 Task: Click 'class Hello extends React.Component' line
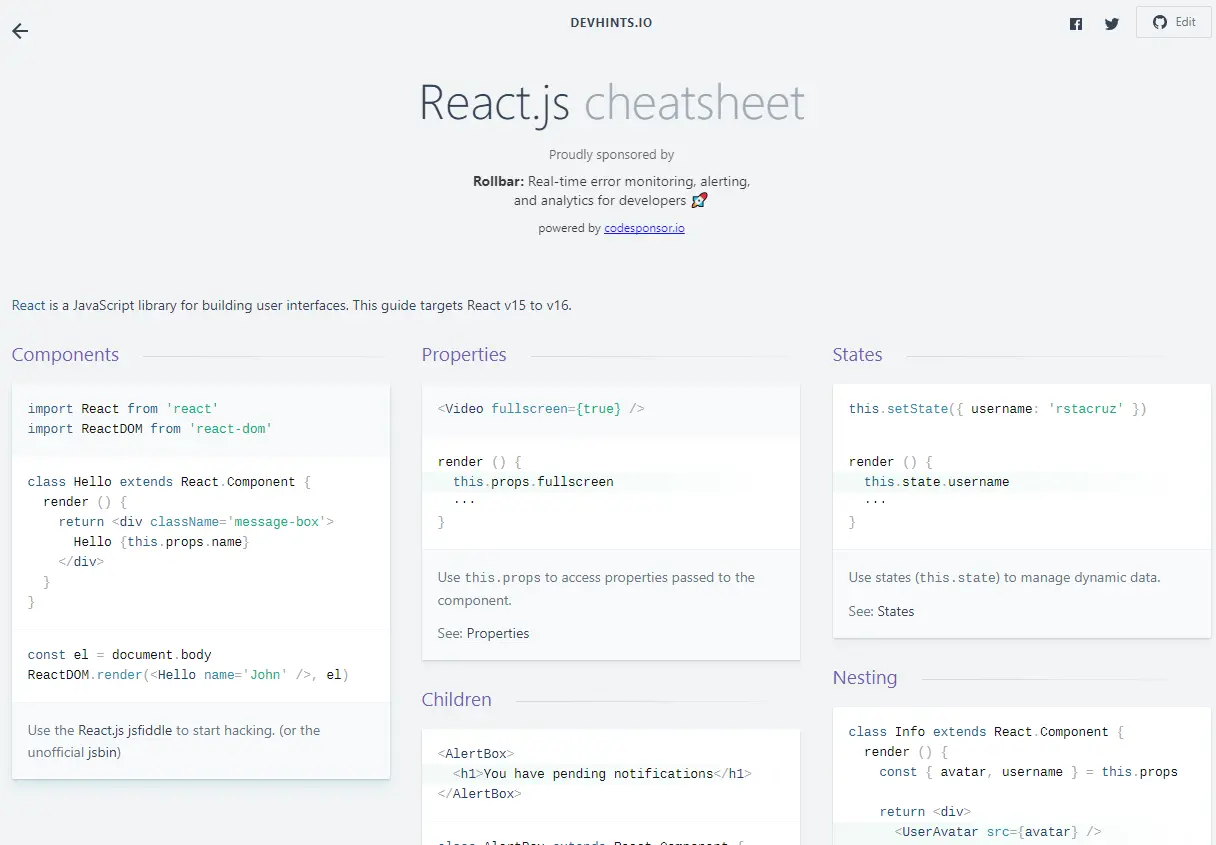169,482
